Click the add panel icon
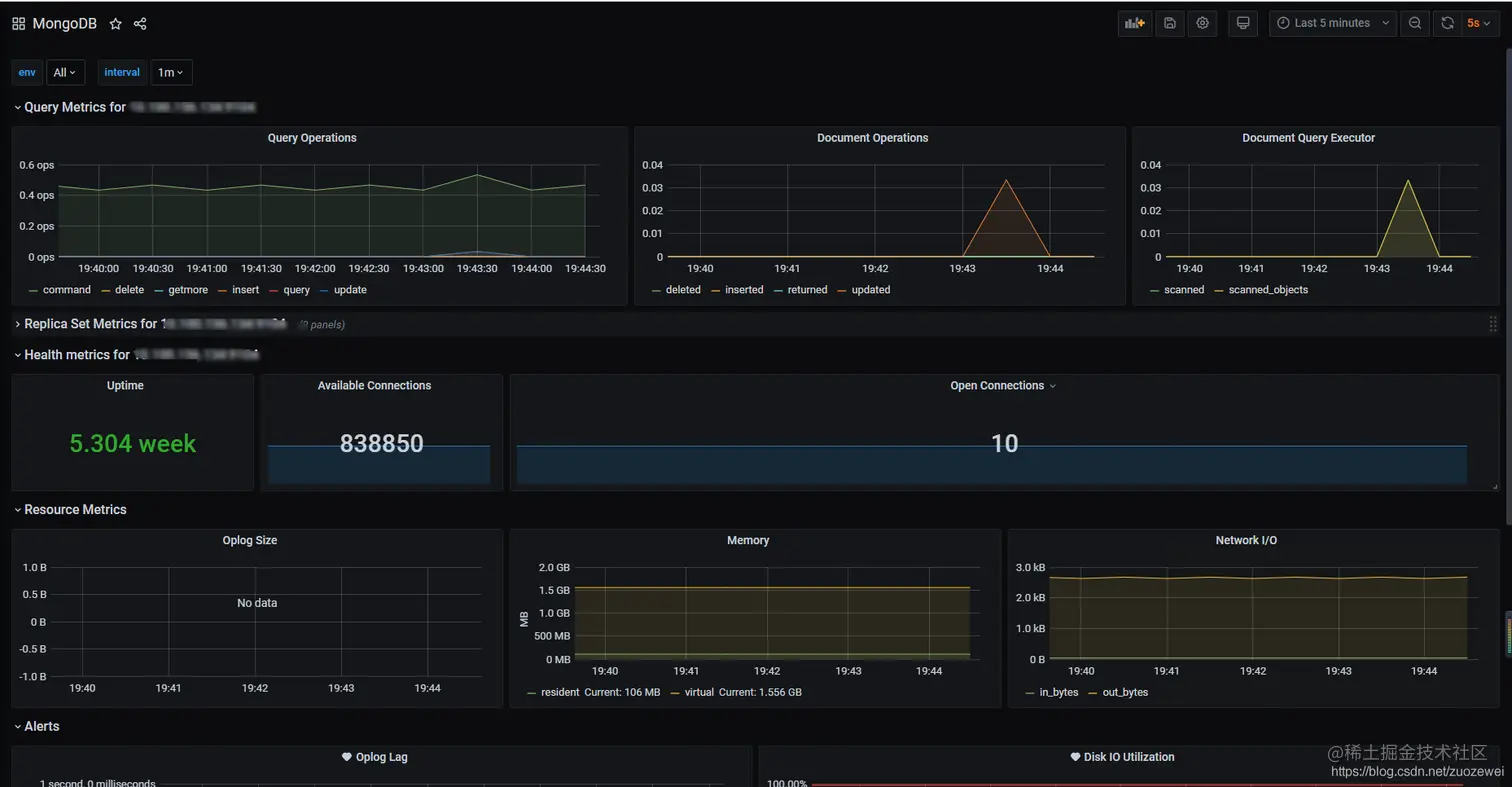This screenshot has width=1512, height=787. click(x=1135, y=23)
